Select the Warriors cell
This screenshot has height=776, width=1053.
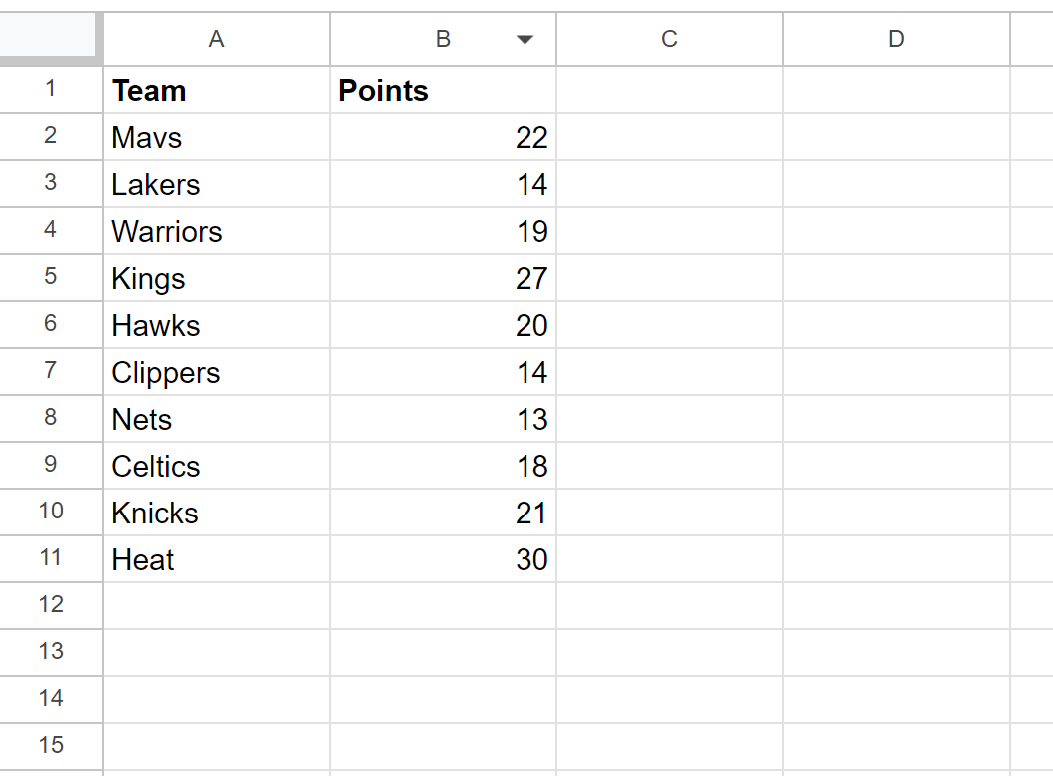(x=216, y=231)
